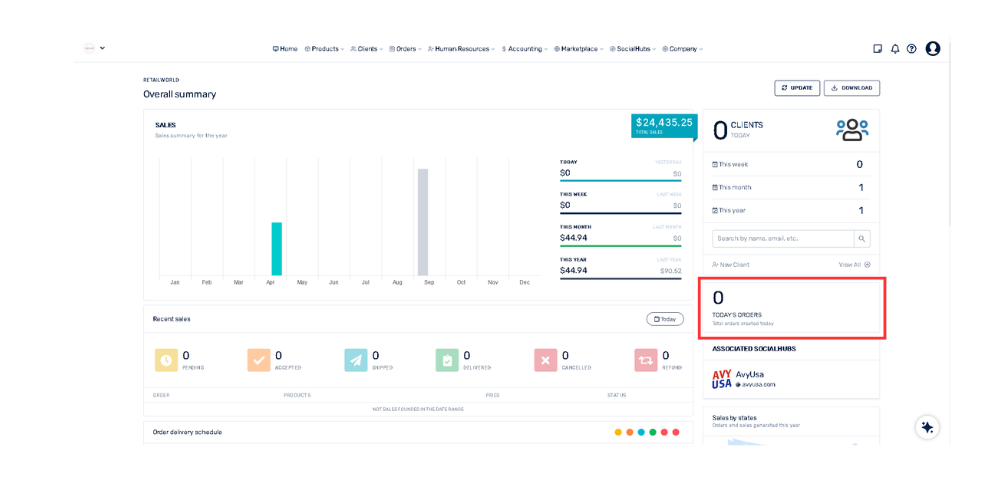Click the yellow delivery schedule dot
This screenshot has height=500, width=1000.
(x=618, y=432)
